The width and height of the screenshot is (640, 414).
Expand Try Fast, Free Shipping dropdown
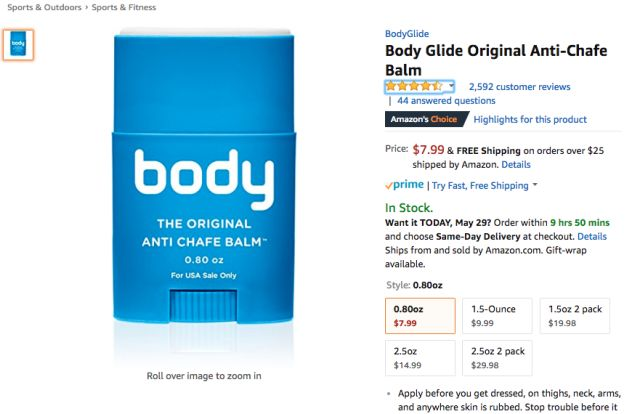(x=535, y=185)
